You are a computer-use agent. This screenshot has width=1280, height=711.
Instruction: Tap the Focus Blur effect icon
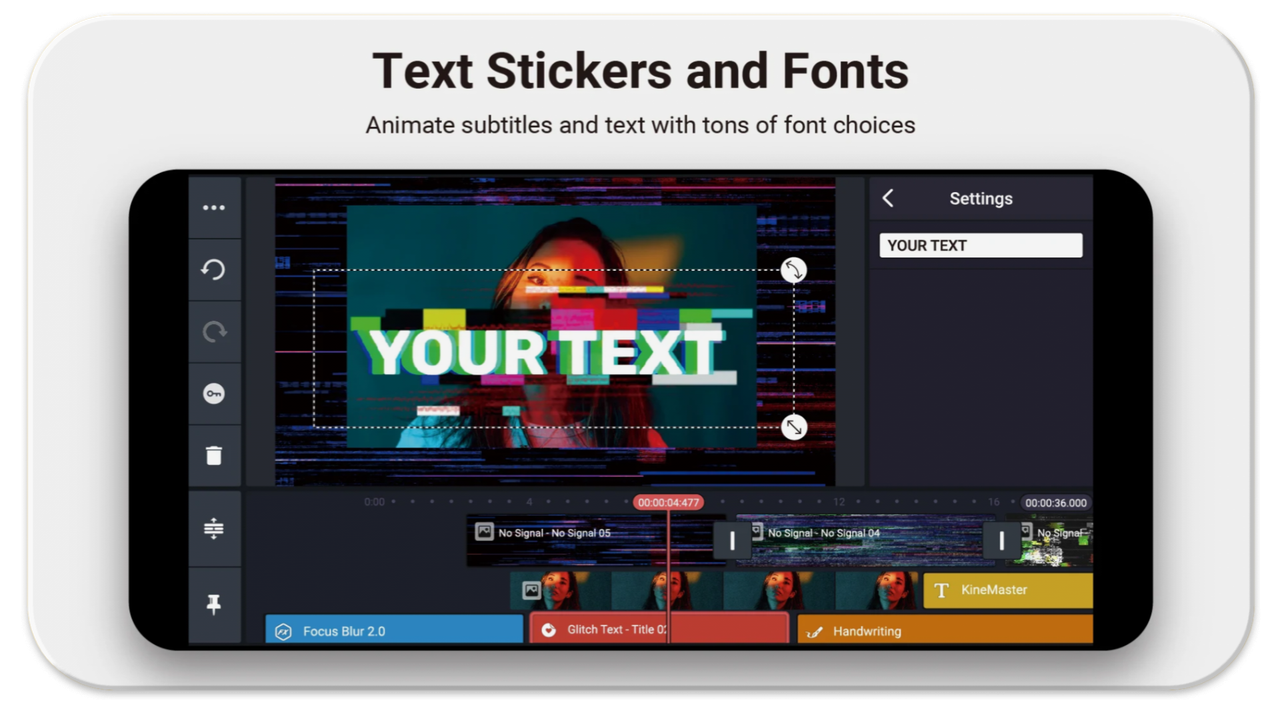point(283,631)
